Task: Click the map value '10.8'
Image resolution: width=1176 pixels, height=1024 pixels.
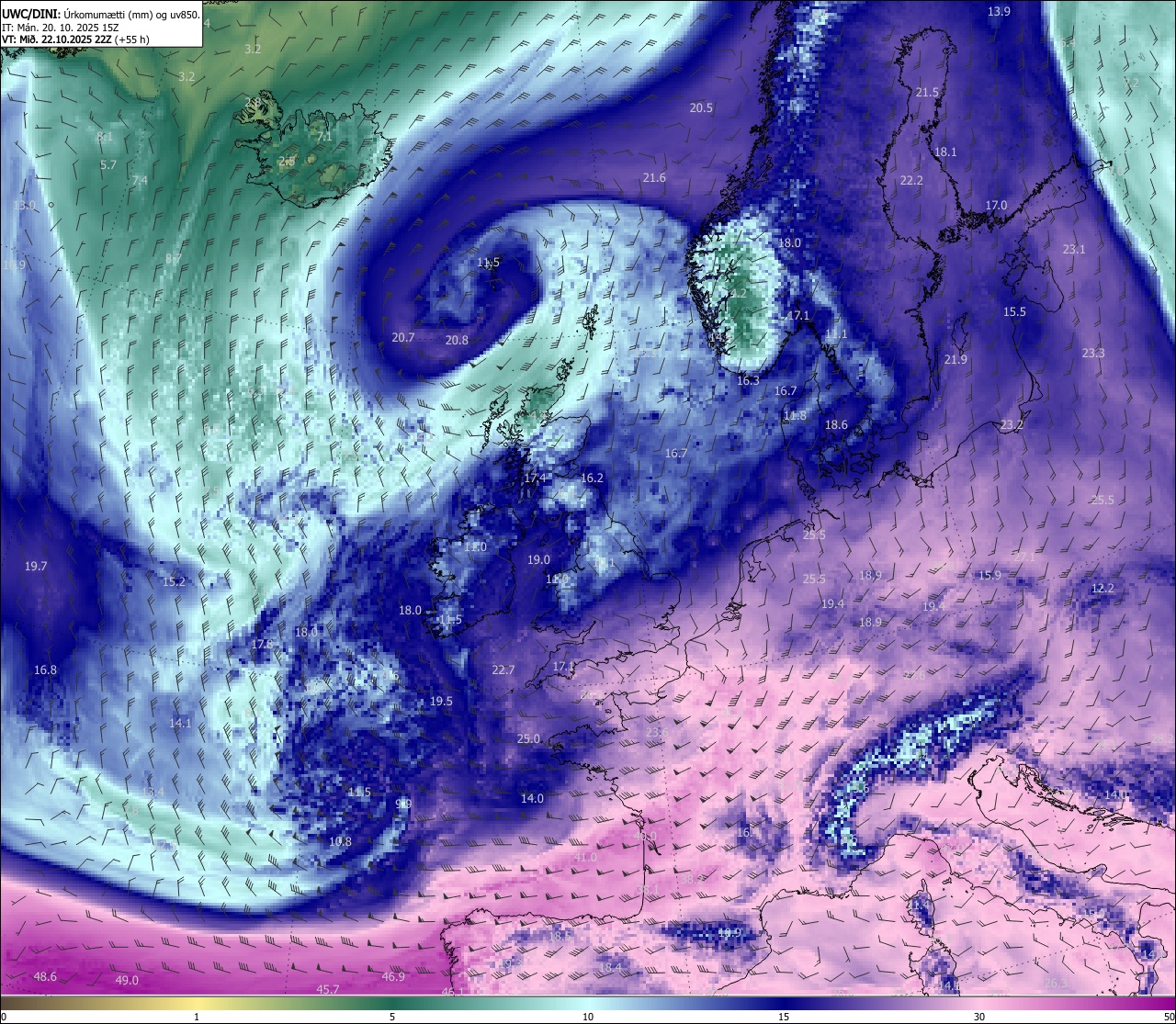Action: click(x=340, y=841)
